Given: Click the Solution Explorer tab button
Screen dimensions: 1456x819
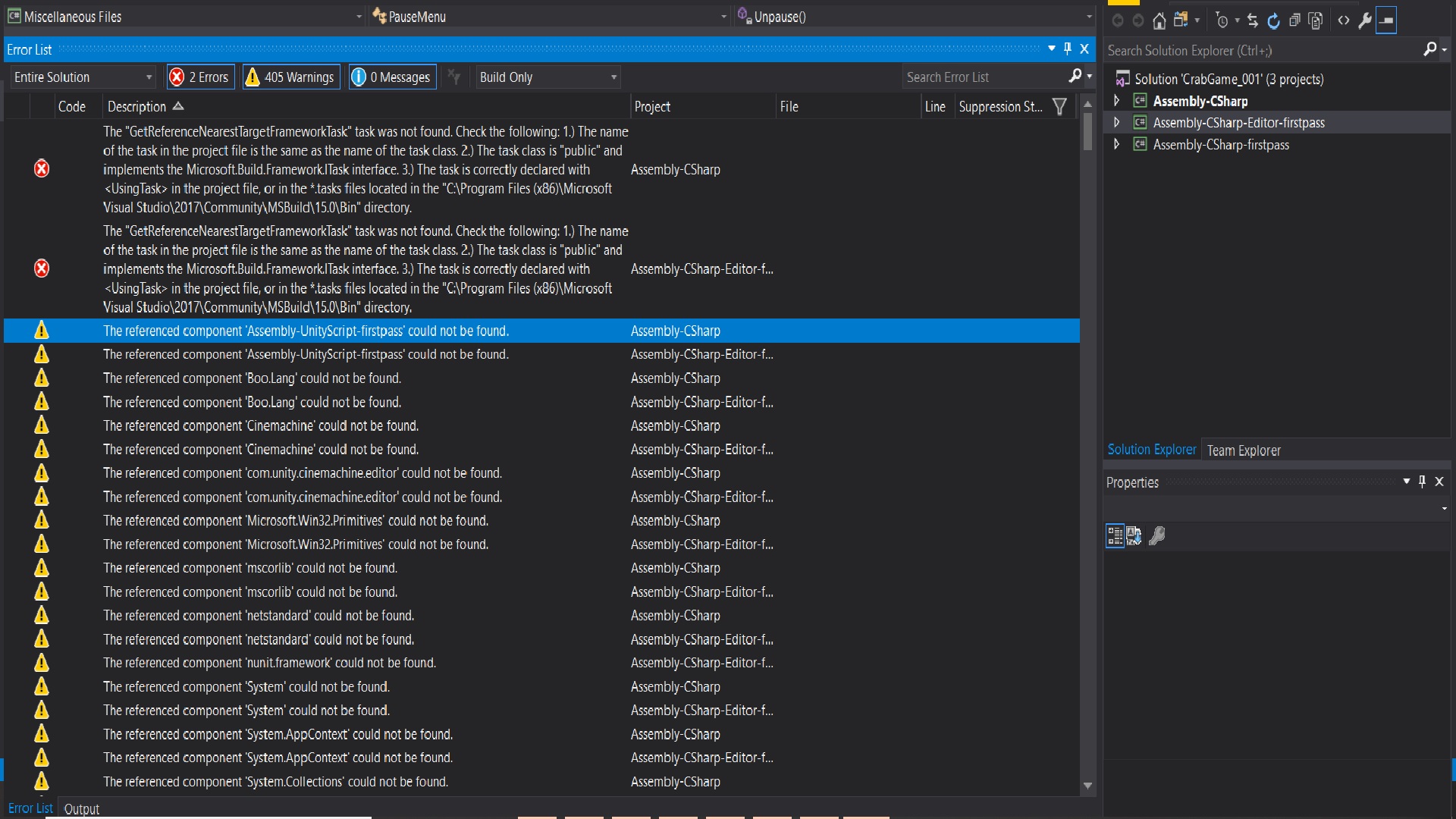Looking at the screenshot, I should pyautogui.click(x=1152, y=449).
